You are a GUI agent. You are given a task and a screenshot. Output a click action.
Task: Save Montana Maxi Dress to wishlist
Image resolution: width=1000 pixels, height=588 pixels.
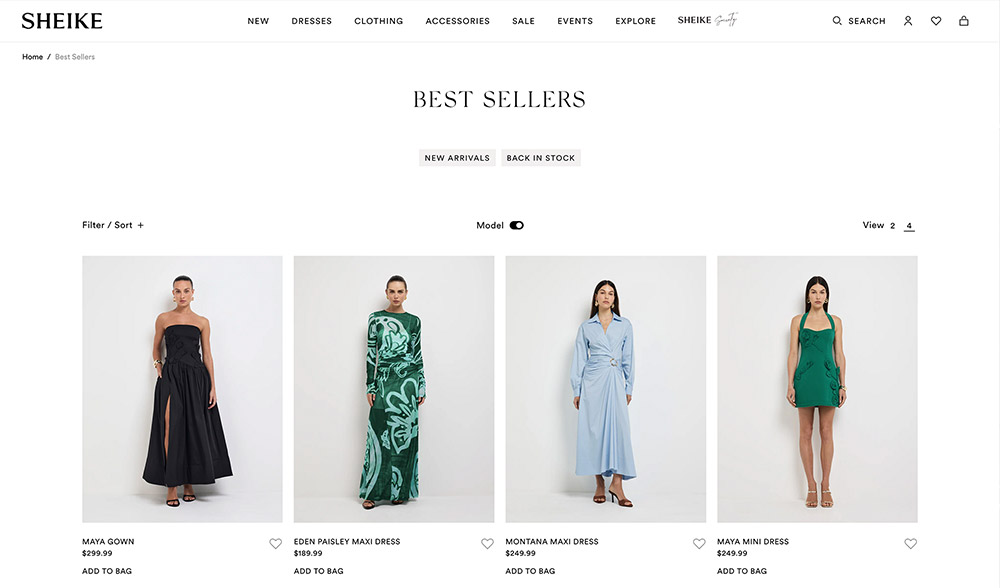(699, 543)
